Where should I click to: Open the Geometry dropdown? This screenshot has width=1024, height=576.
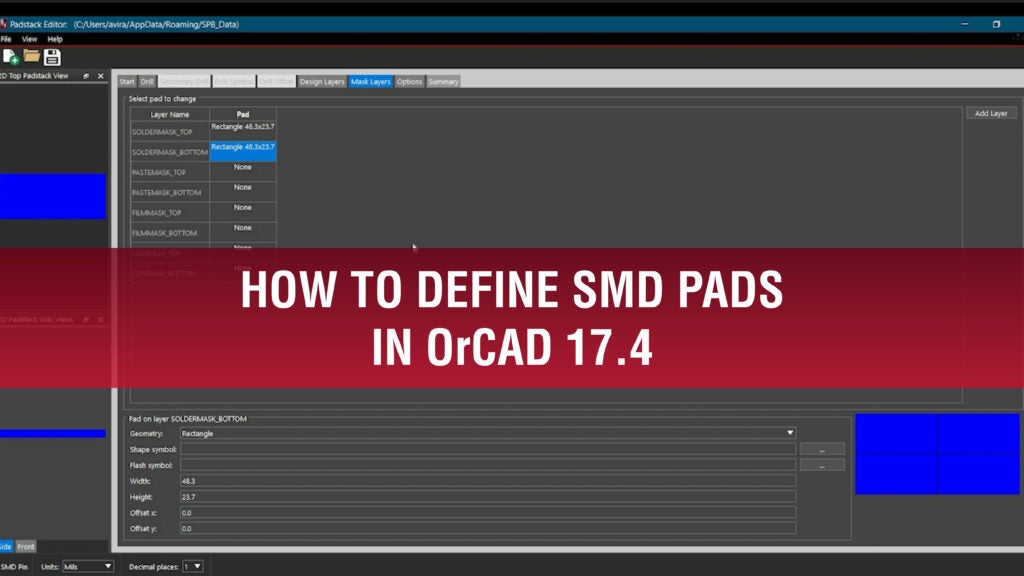point(790,433)
